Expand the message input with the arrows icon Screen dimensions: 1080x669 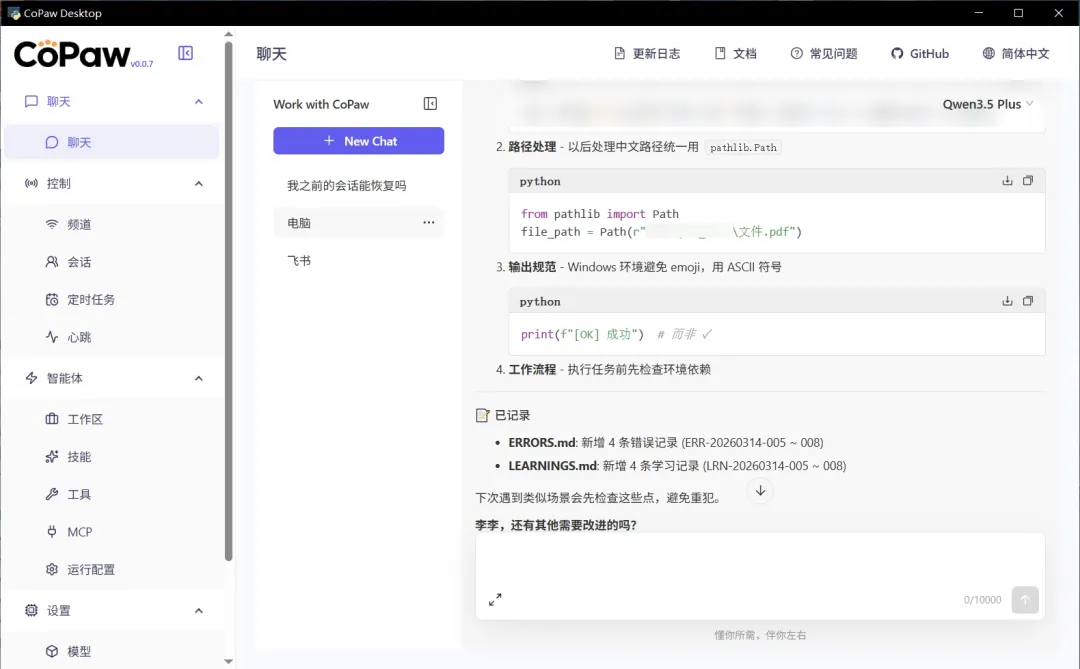pos(495,599)
